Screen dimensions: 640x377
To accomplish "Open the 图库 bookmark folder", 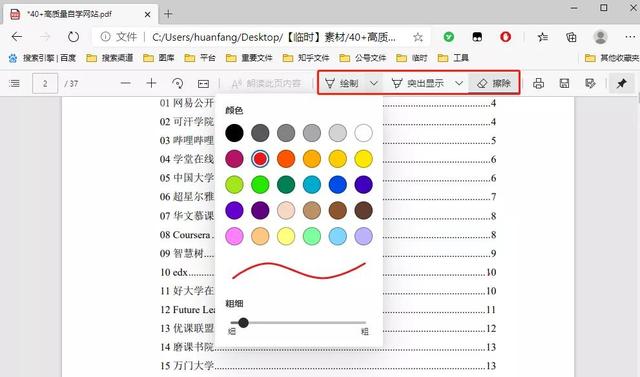I will click(x=159, y=58).
